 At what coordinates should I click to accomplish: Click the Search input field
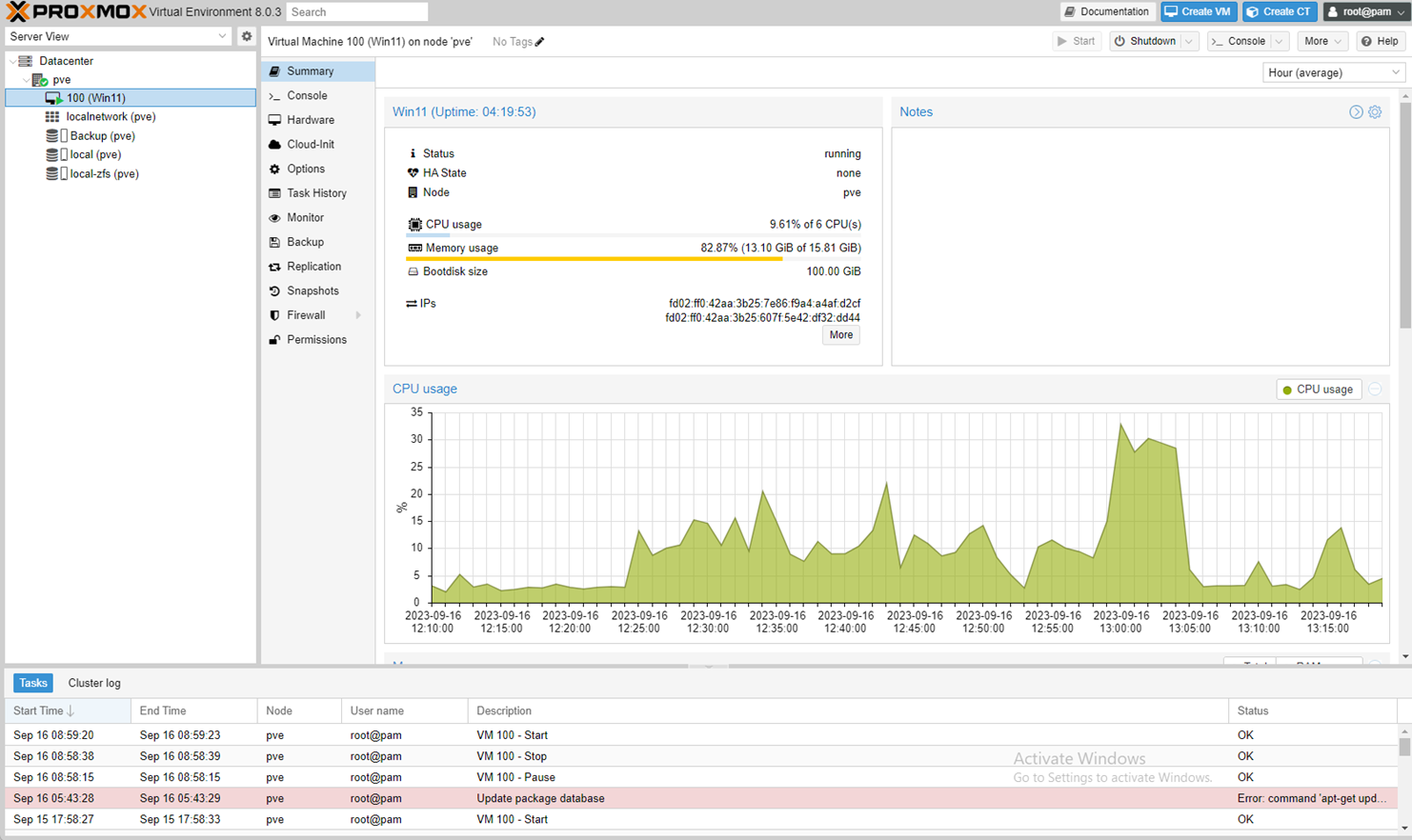point(356,12)
